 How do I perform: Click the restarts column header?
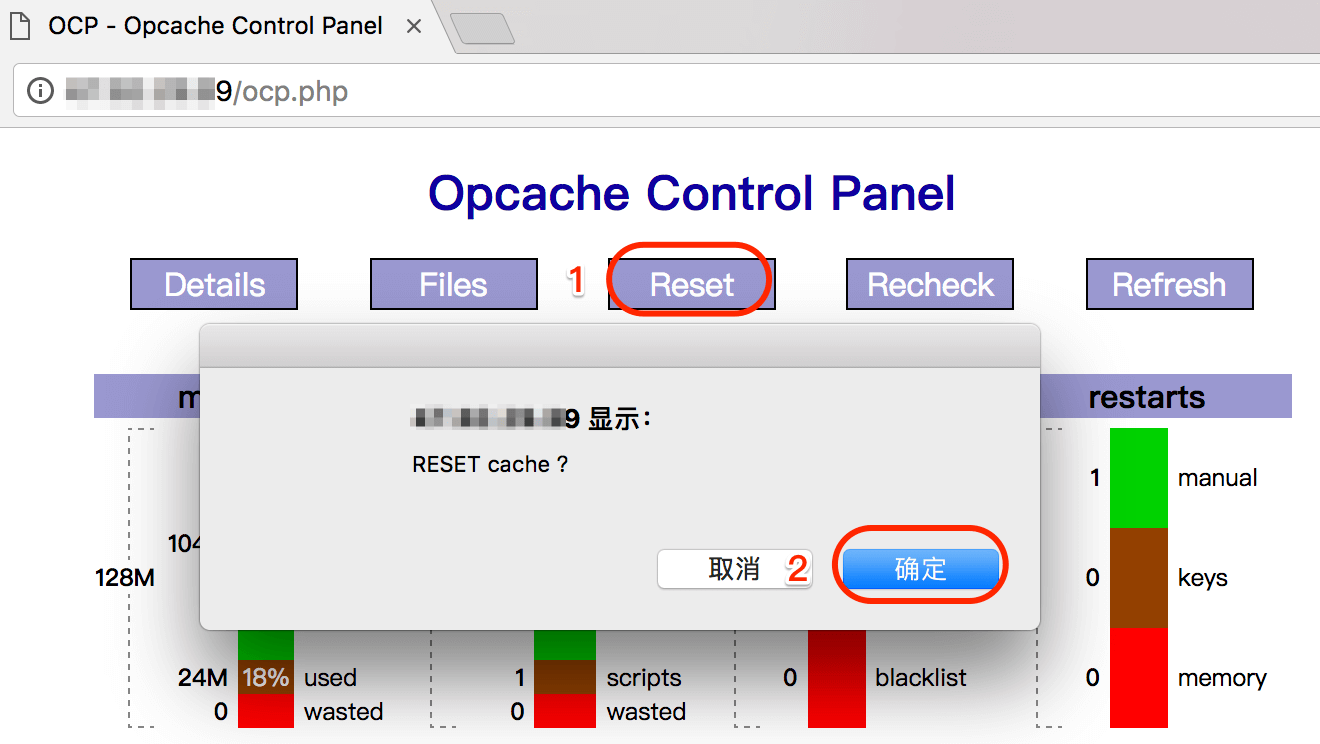pyautogui.click(x=1146, y=397)
